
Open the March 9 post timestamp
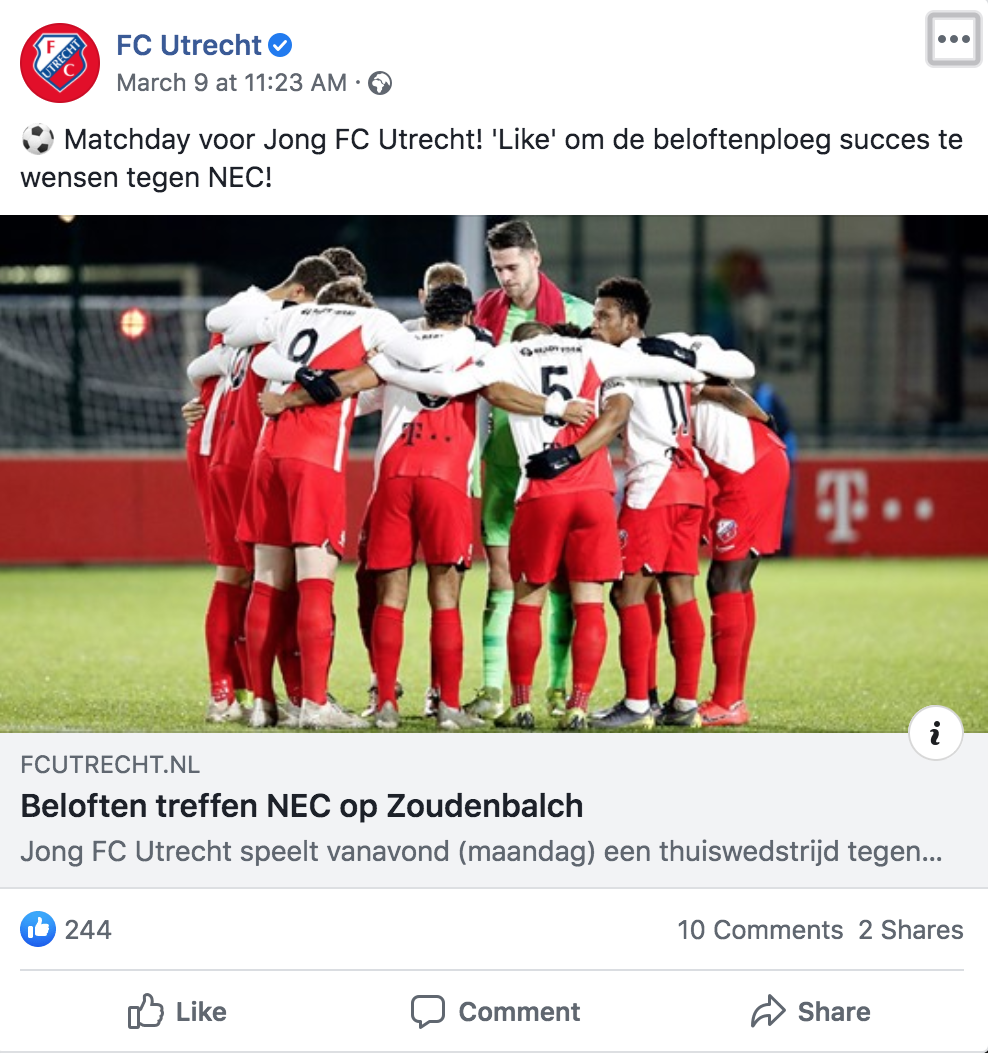pyautogui.click(x=232, y=83)
